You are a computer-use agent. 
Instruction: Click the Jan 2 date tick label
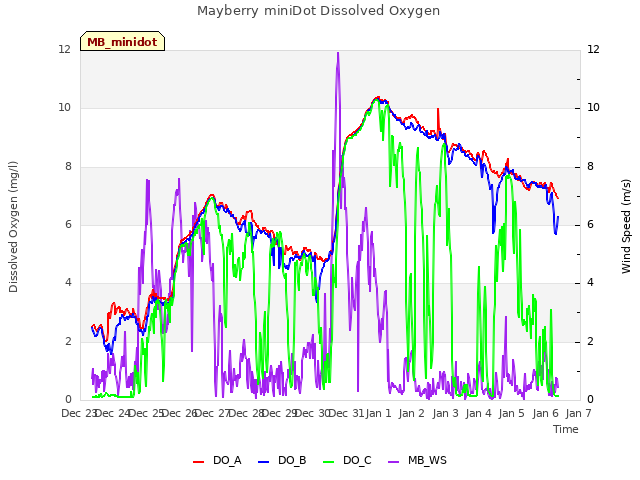[x=411, y=413]
